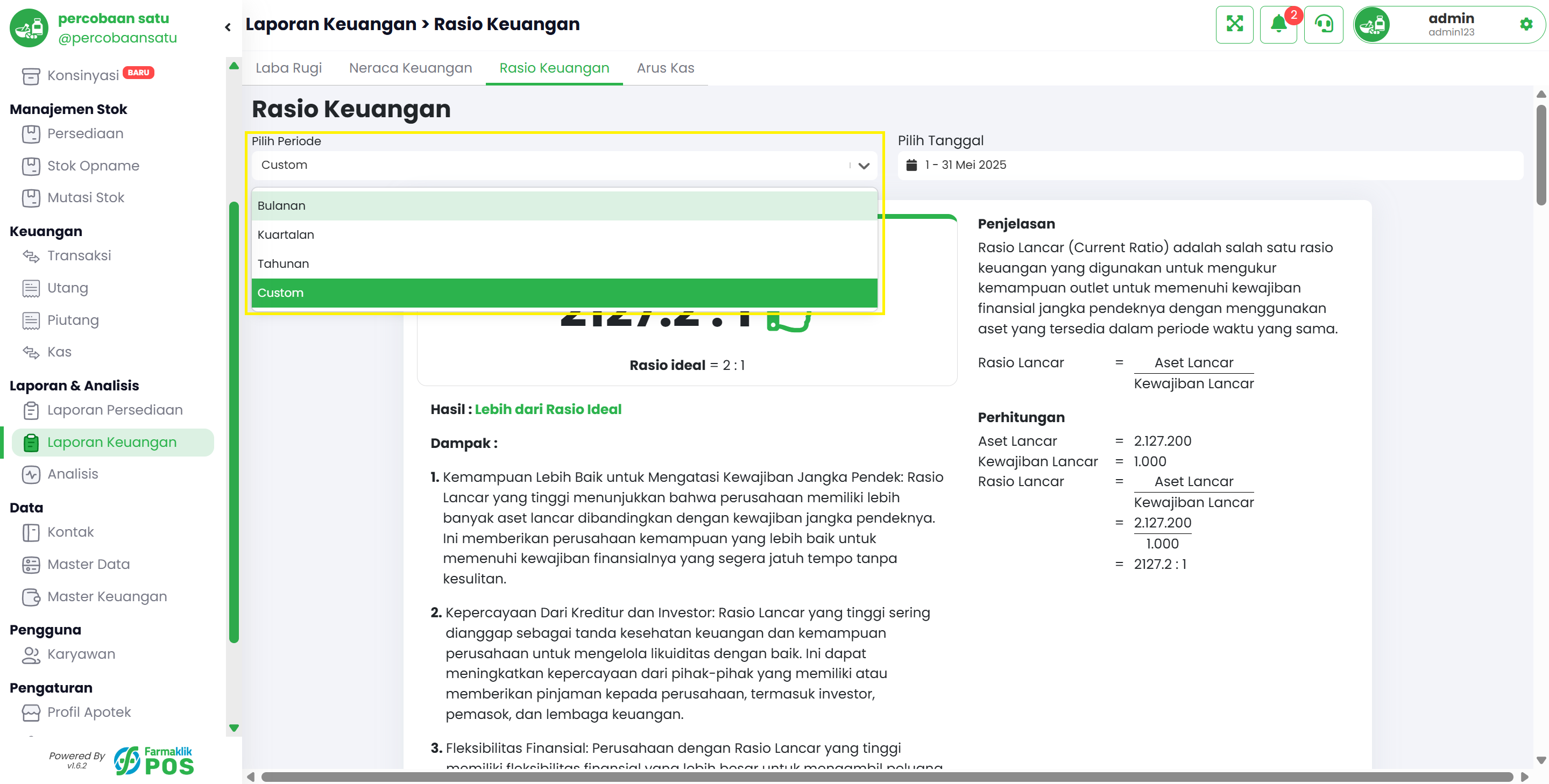
Task: Click the Kas arrows icon
Action: 31,352
